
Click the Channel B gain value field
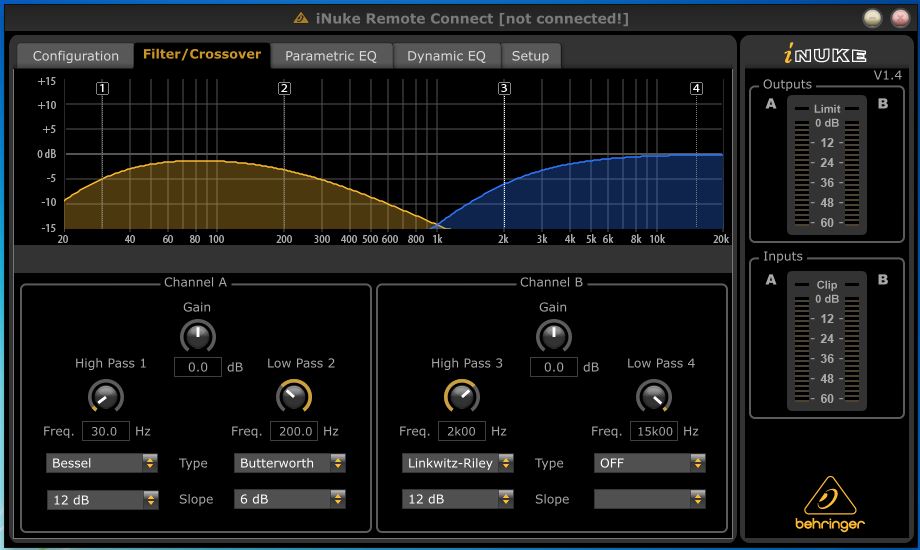554,367
